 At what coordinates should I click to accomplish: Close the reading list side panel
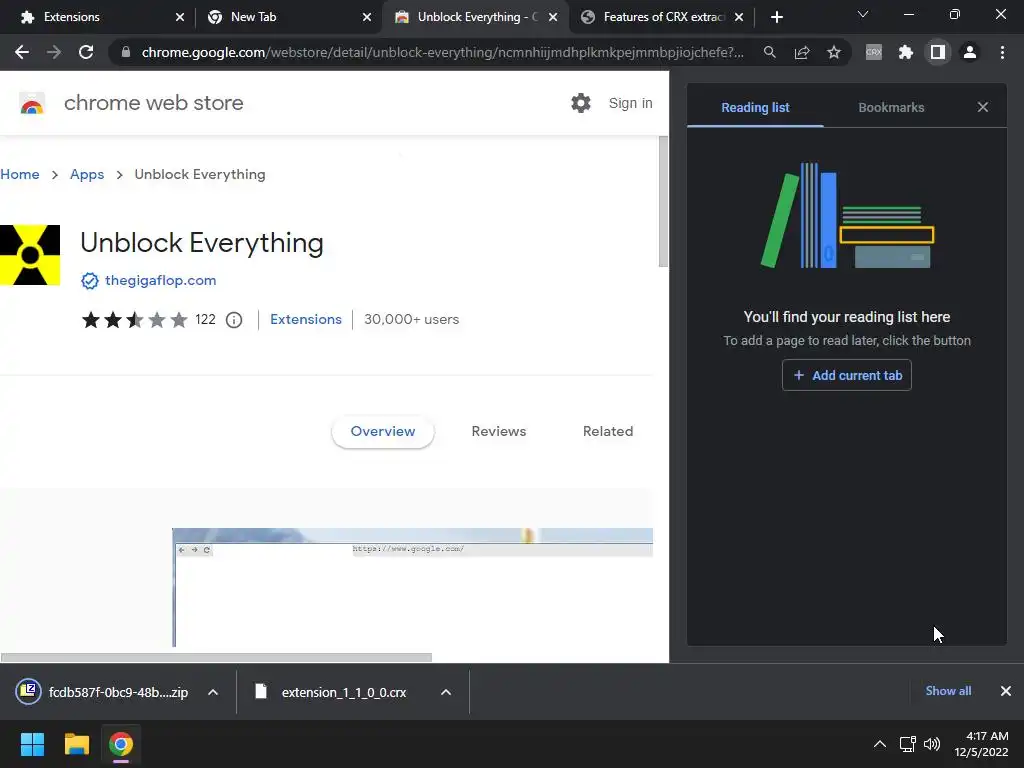tap(983, 107)
